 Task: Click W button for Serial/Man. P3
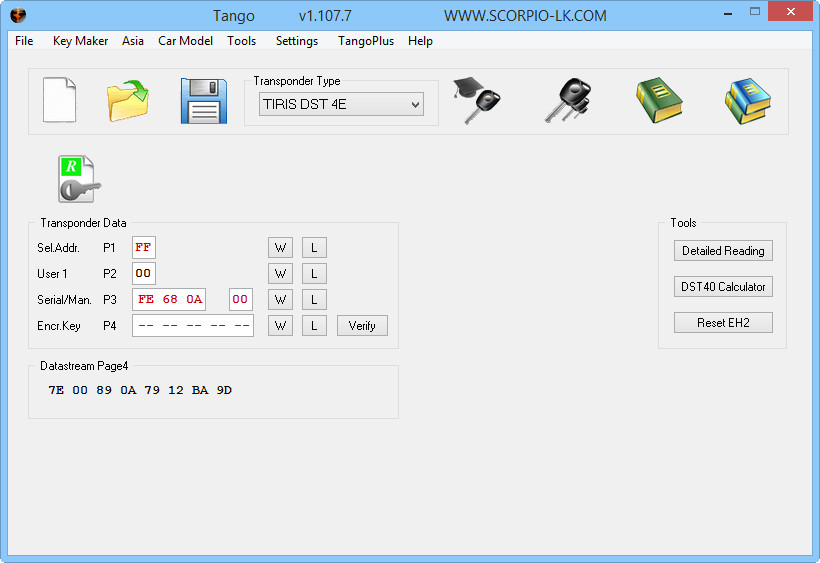280,300
